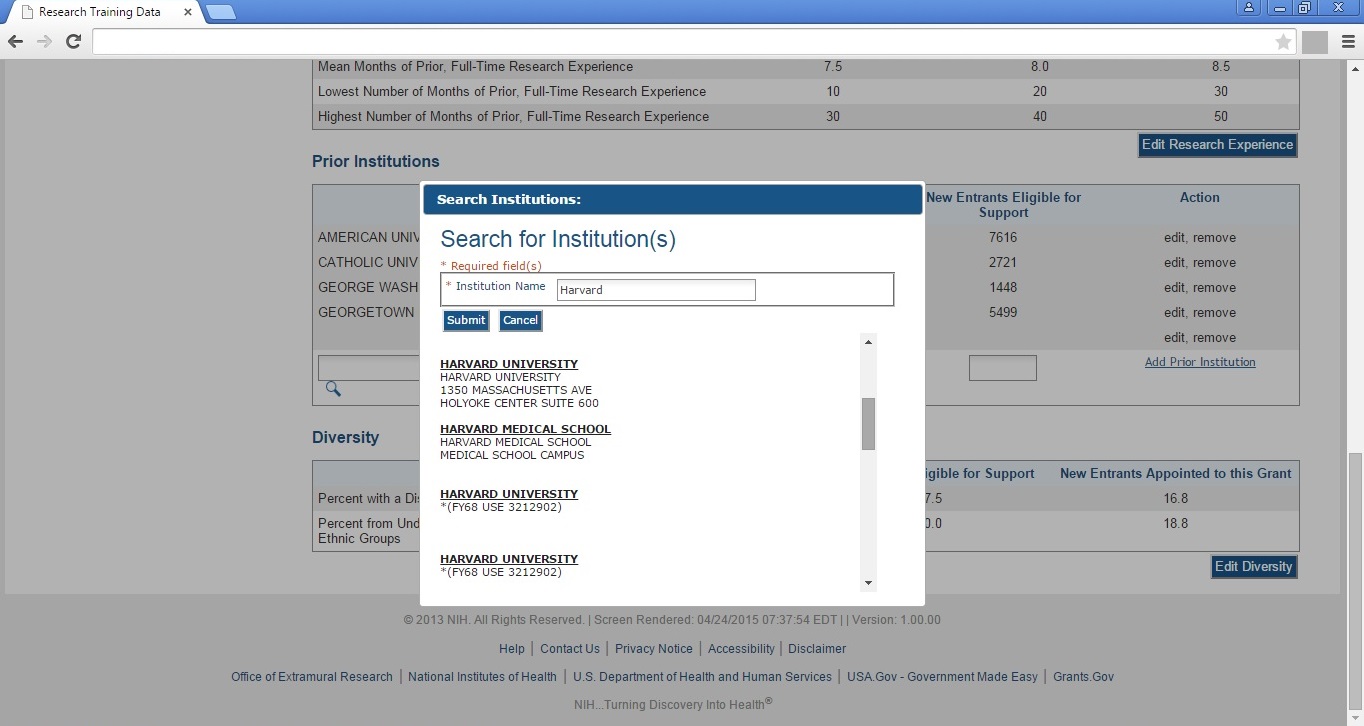Click the Highest Number of Months row label
1364x726 pixels.
click(513, 117)
